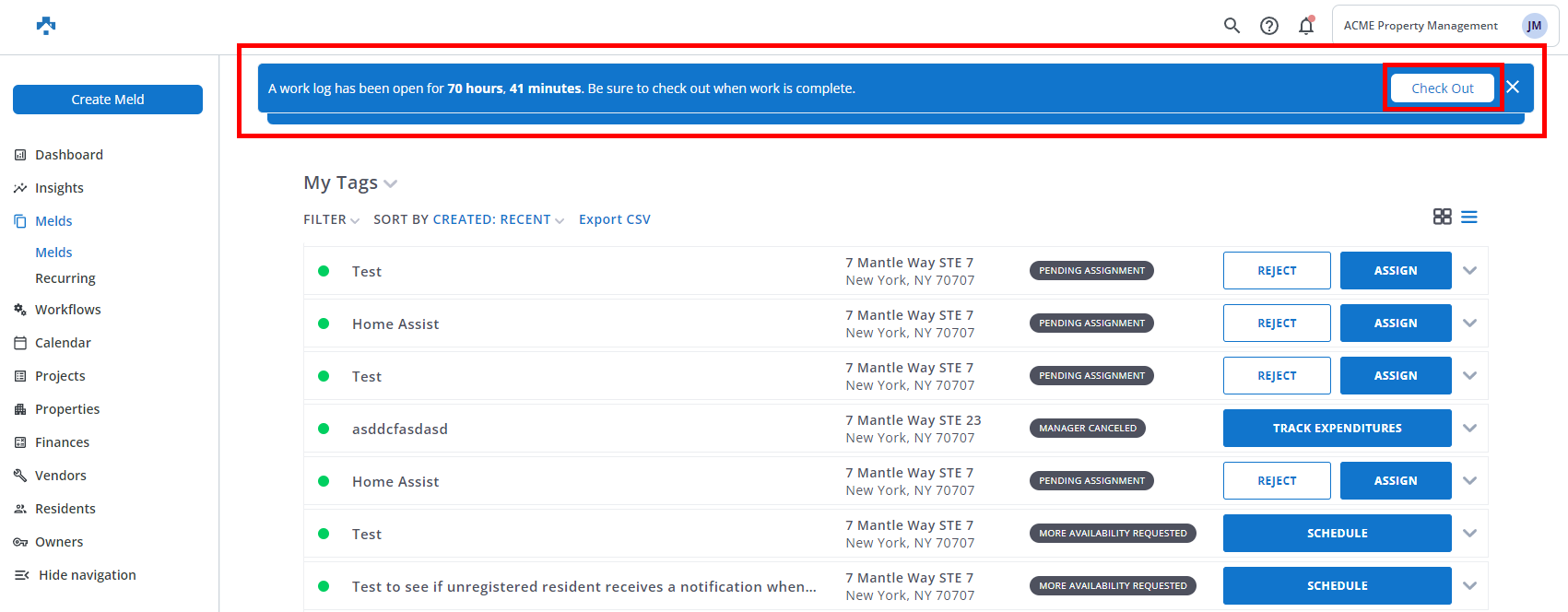This screenshot has width=1568, height=612.
Task: Click the Property Meld logo
Action: click(46, 26)
